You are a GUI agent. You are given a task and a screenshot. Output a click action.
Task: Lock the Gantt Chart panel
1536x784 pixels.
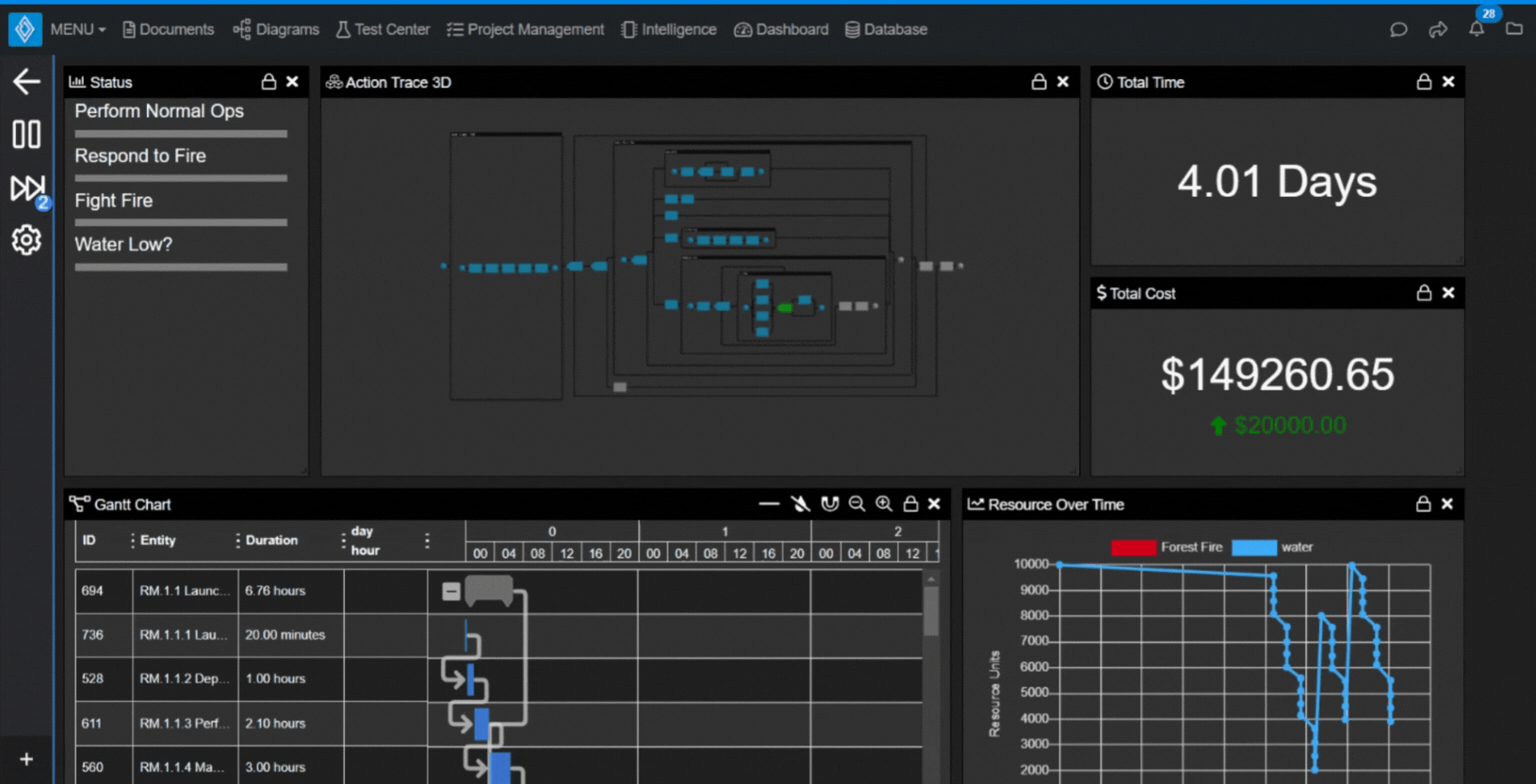(x=910, y=504)
